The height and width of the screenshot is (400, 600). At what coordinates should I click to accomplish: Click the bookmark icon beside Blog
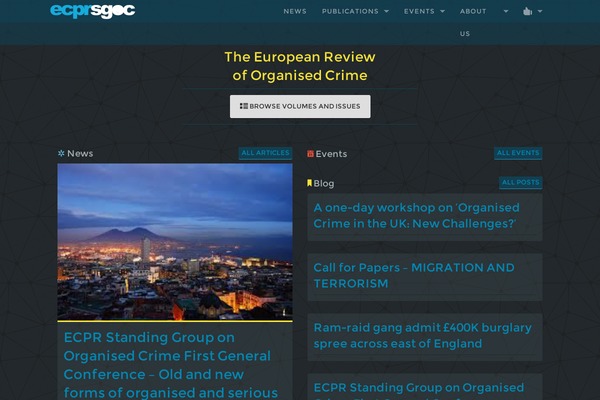310,183
